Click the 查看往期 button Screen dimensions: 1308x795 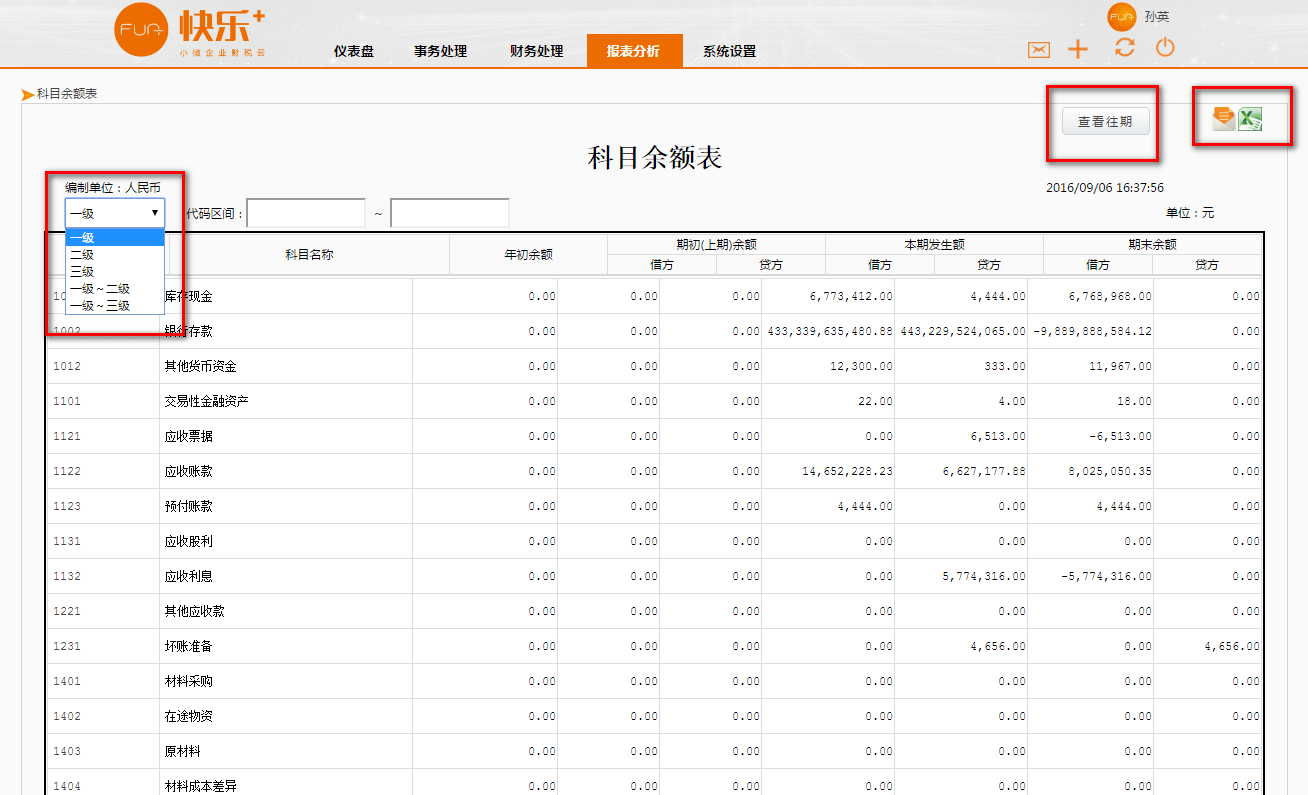click(x=1105, y=121)
